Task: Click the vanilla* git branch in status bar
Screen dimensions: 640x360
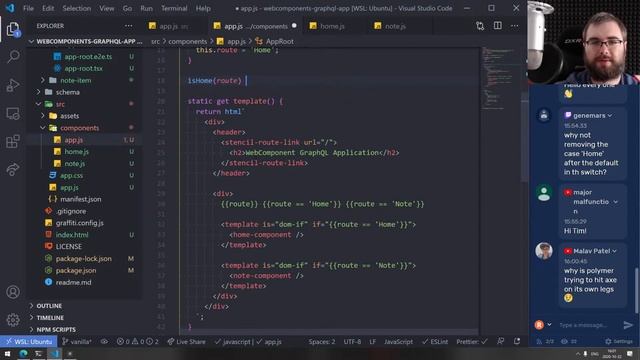Action: 77,342
